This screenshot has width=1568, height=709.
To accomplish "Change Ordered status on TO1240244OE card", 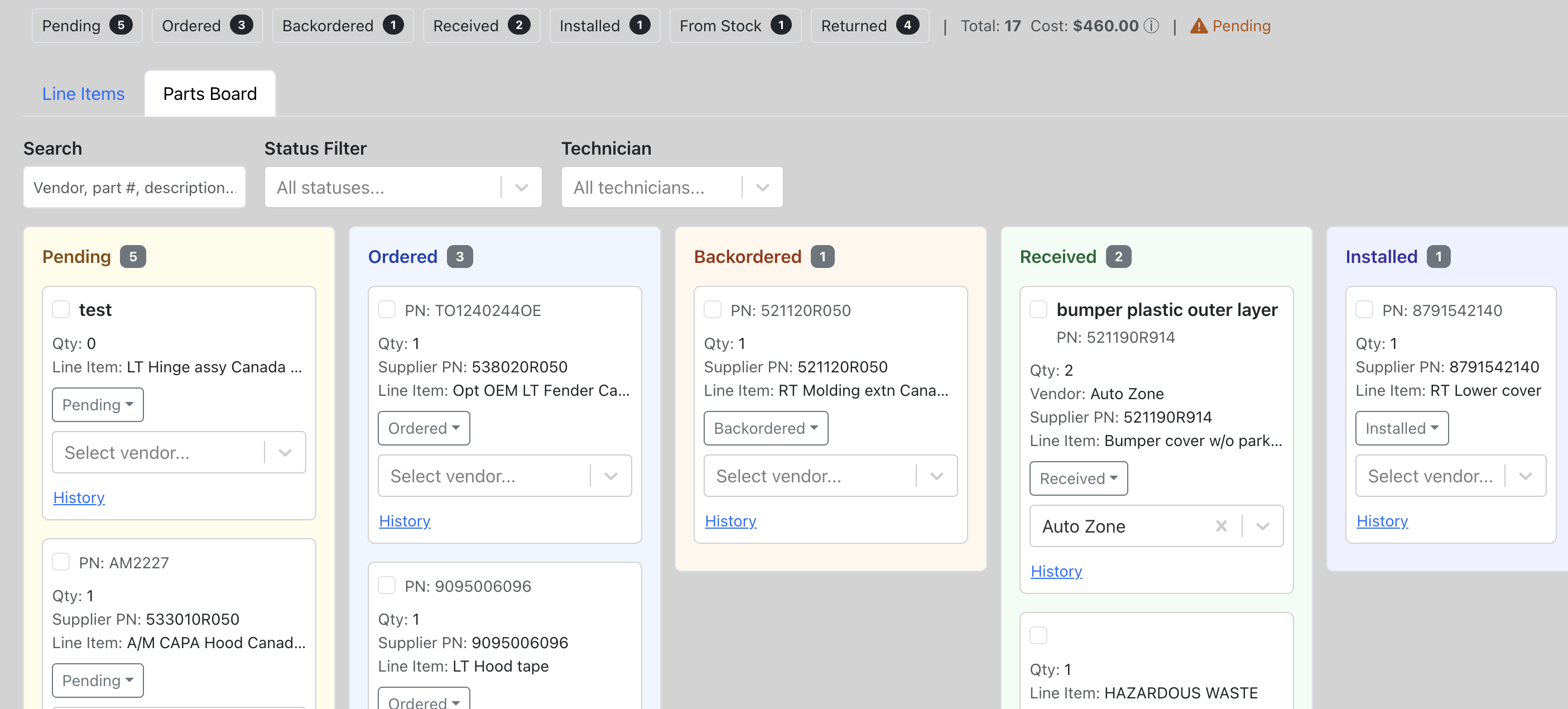I will click(x=424, y=428).
